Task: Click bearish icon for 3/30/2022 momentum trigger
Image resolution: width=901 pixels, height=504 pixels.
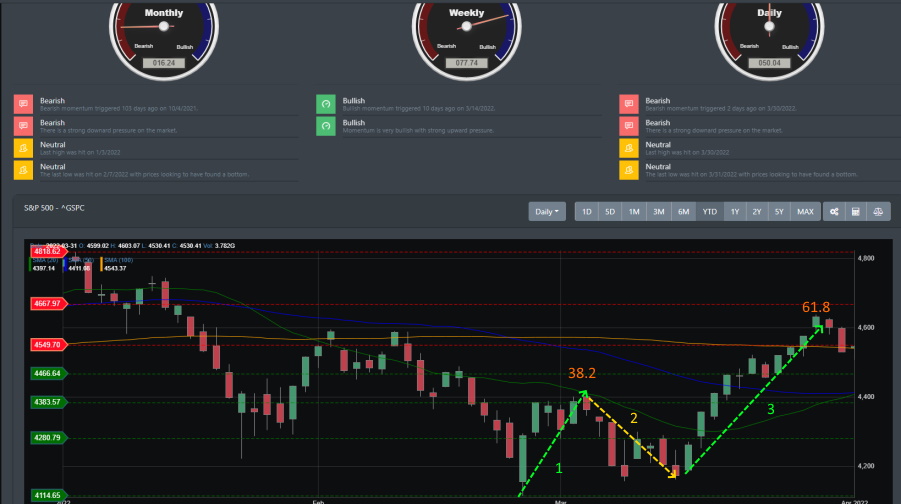Action: pyautogui.click(x=629, y=104)
